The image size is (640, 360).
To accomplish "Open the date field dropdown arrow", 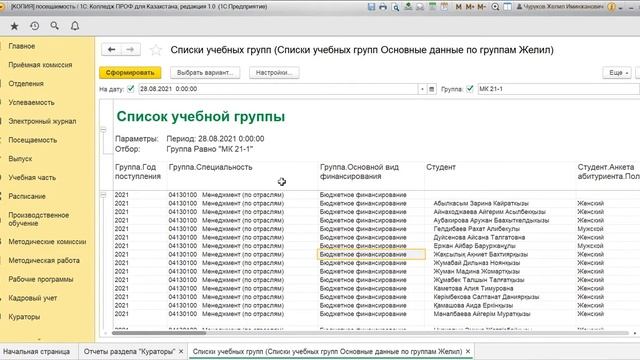I will (x=422, y=89).
